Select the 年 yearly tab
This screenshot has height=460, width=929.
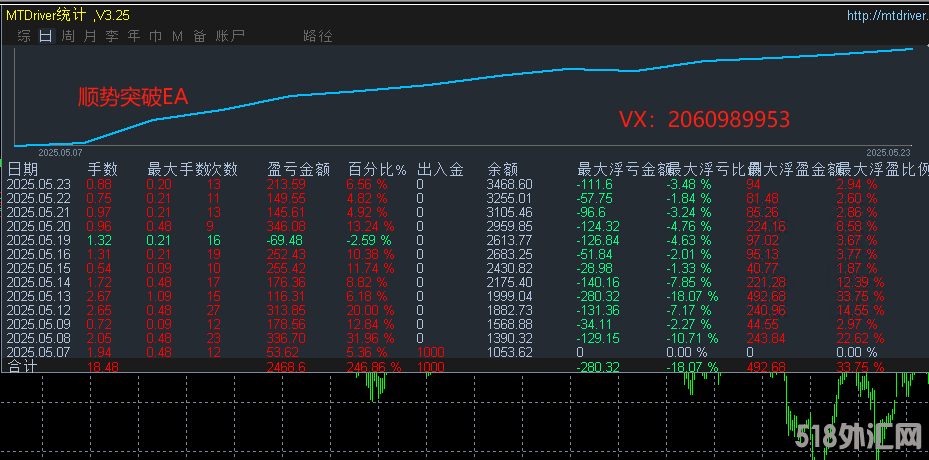(x=134, y=36)
